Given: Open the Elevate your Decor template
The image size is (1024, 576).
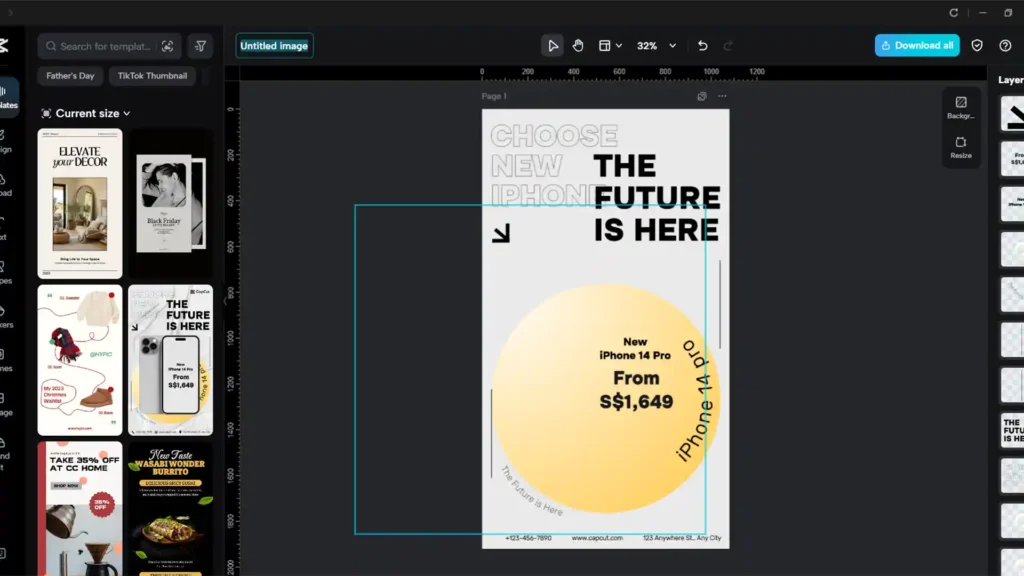Looking at the screenshot, I should click(80, 204).
